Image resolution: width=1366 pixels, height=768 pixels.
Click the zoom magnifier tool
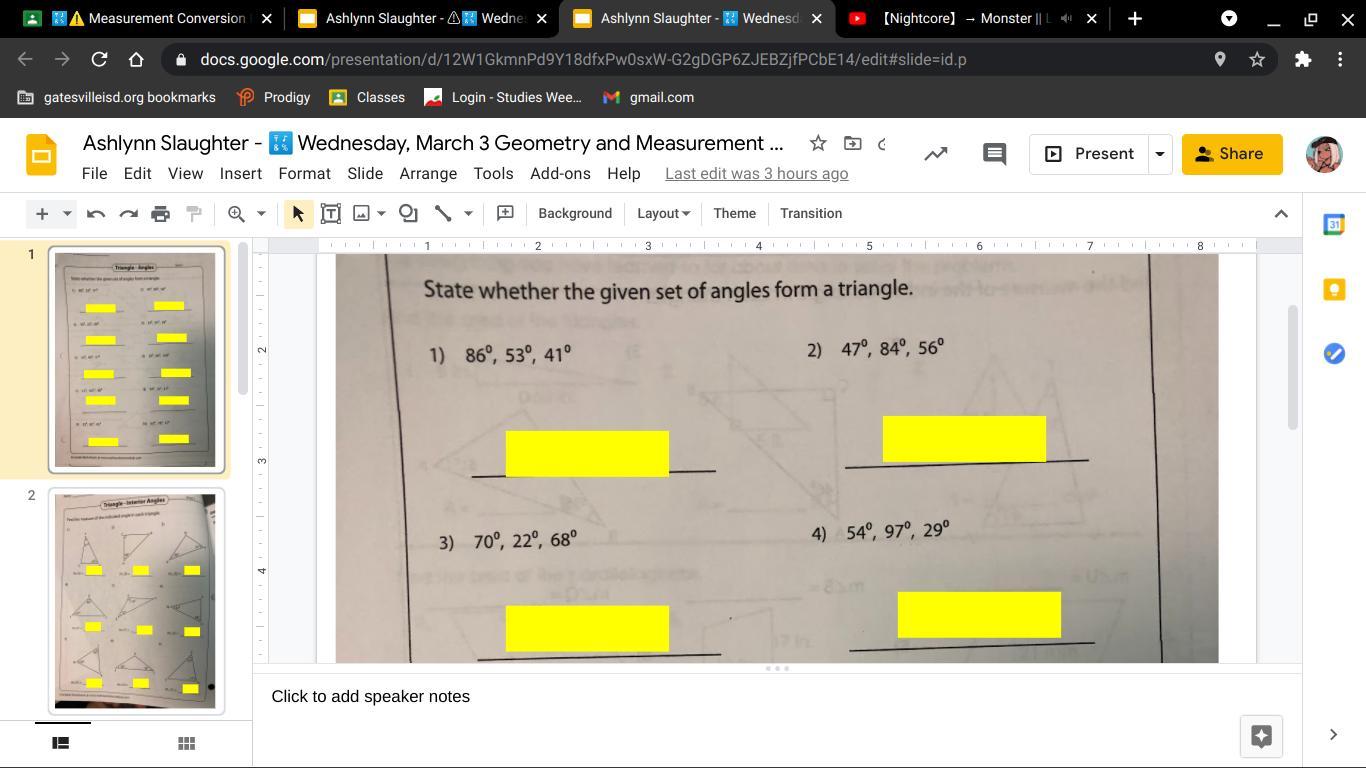click(236, 214)
